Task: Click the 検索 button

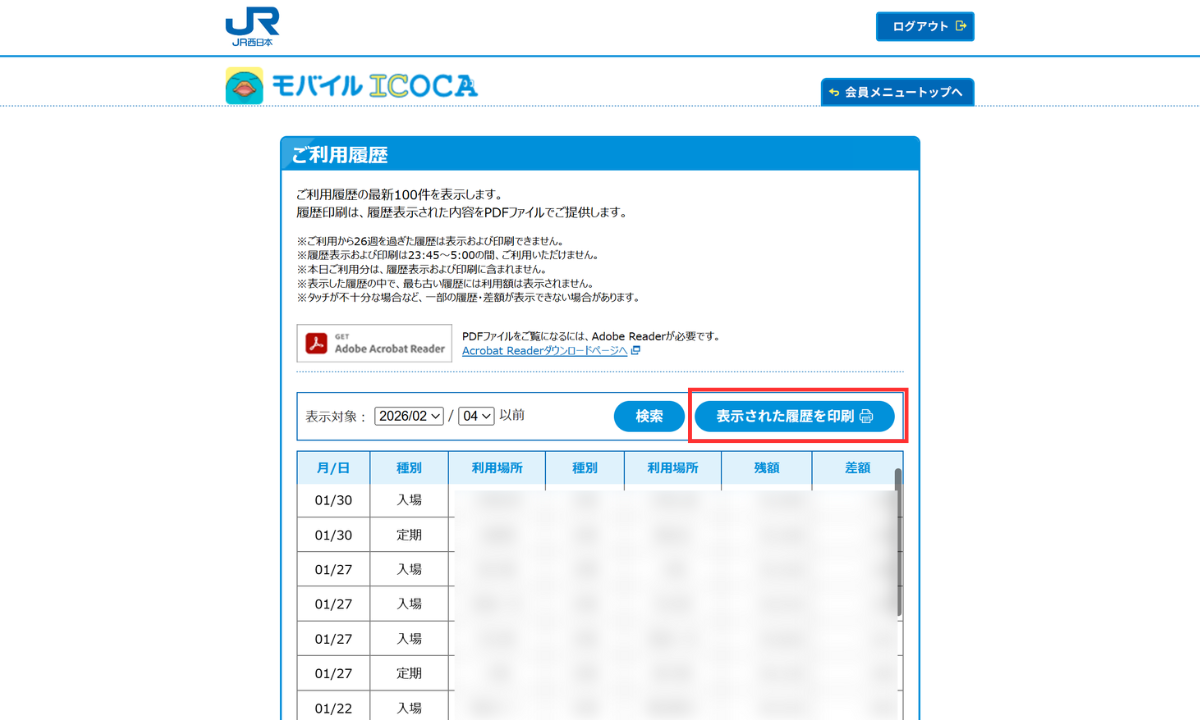Action: pyautogui.click(x=649, y=416)
